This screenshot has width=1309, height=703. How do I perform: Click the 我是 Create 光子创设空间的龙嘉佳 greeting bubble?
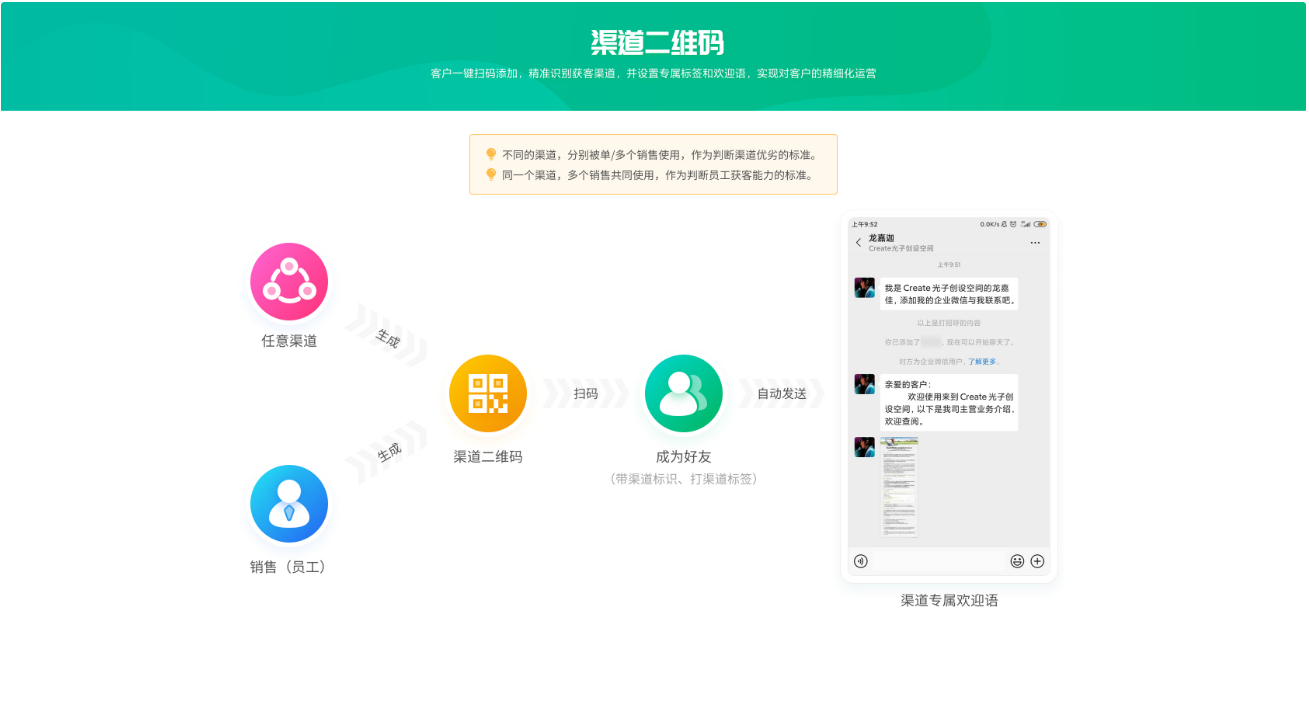tap(949, 294)
